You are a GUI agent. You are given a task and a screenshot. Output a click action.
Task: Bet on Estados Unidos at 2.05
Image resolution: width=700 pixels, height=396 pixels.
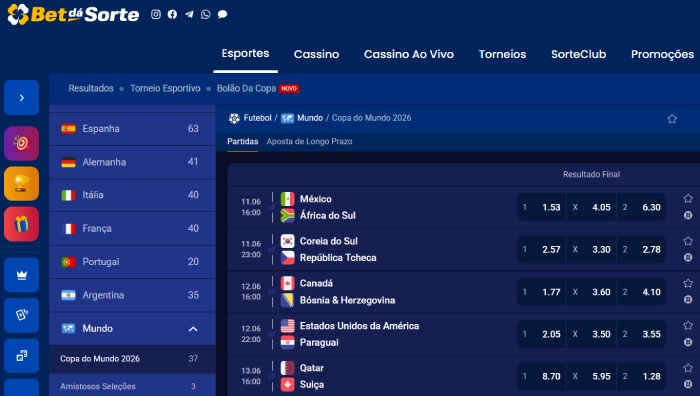pos(541,334)
